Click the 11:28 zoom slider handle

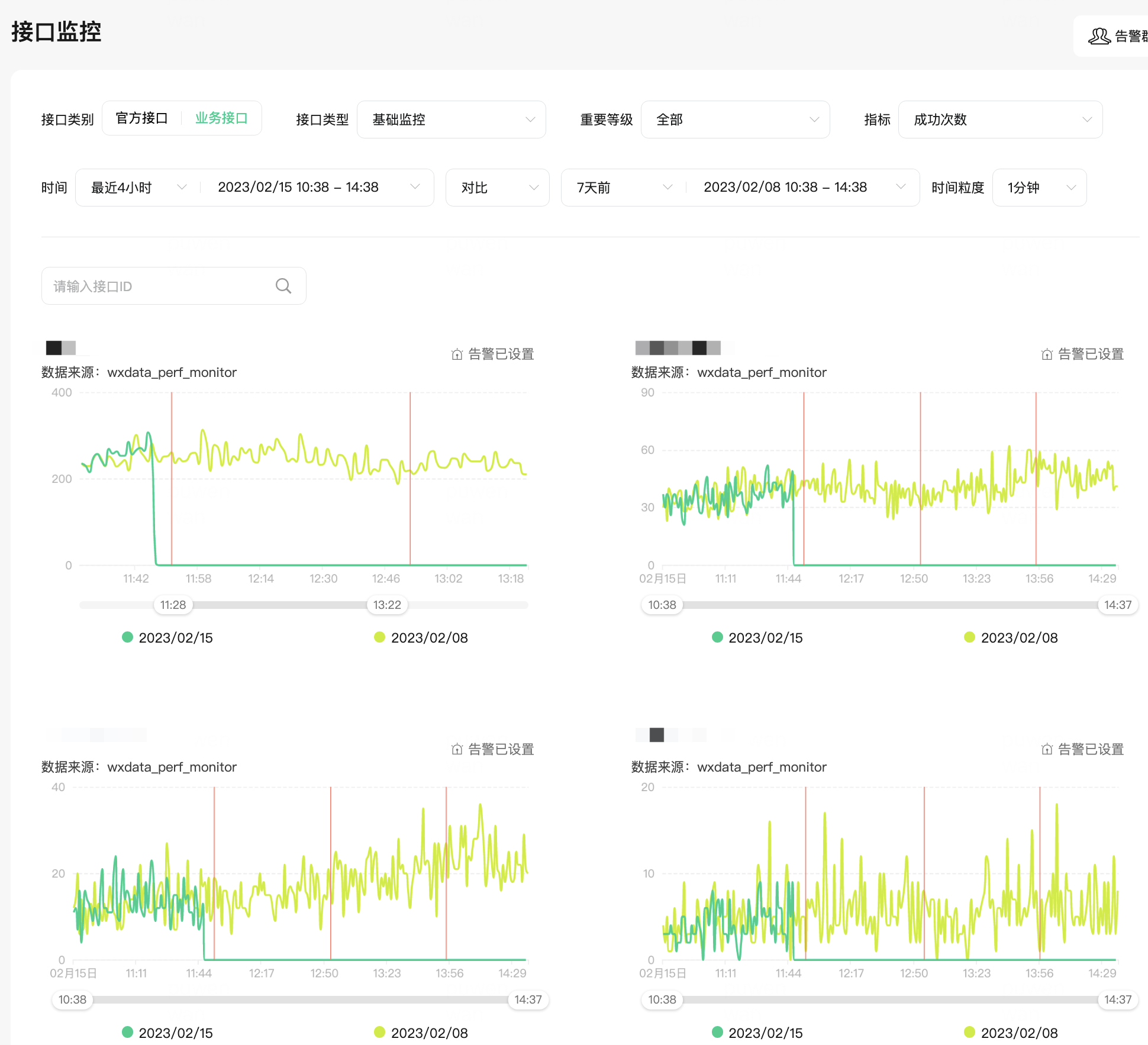click(173, 605)
